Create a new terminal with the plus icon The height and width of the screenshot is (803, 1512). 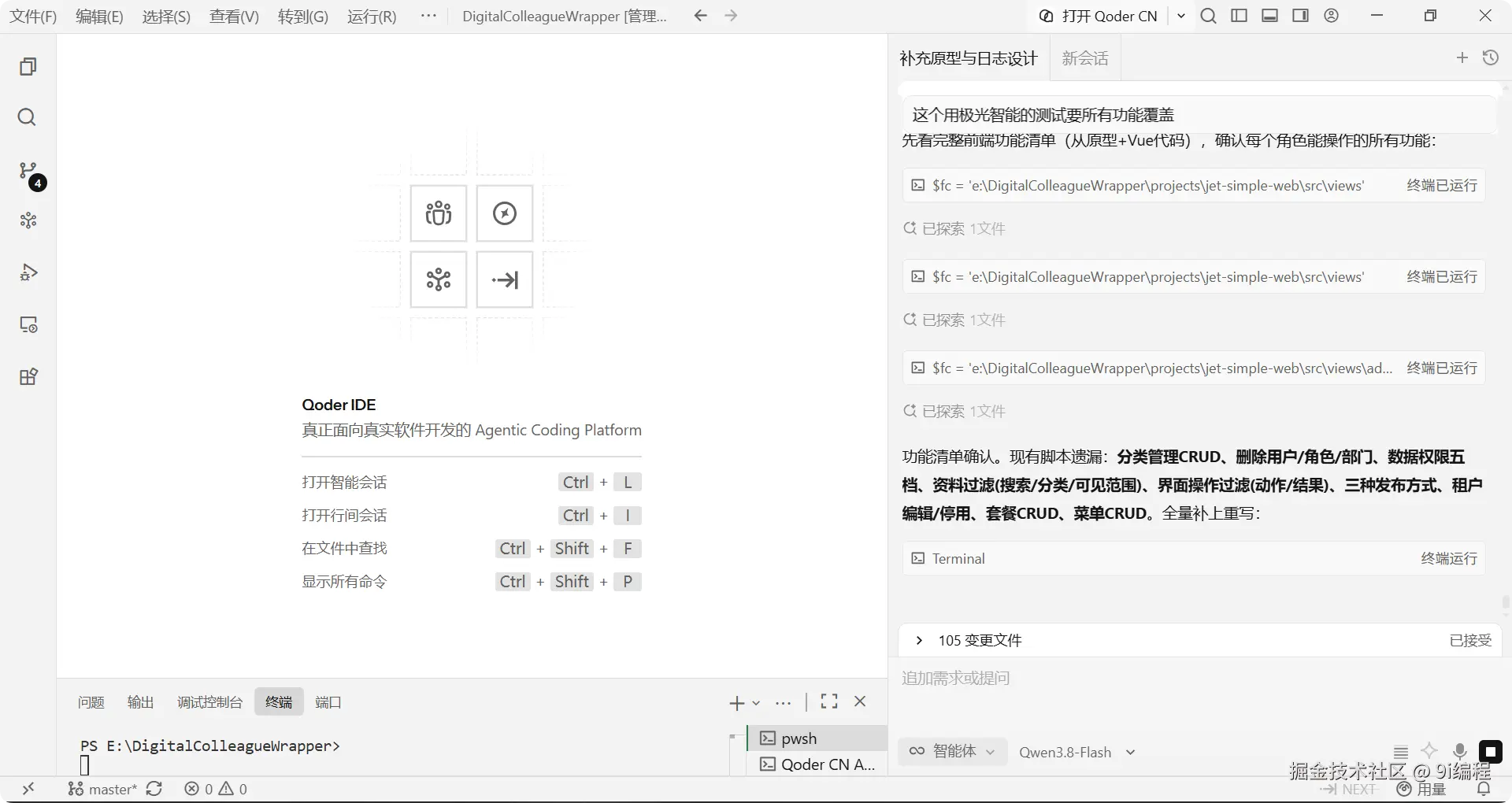(x=737, y=703)
